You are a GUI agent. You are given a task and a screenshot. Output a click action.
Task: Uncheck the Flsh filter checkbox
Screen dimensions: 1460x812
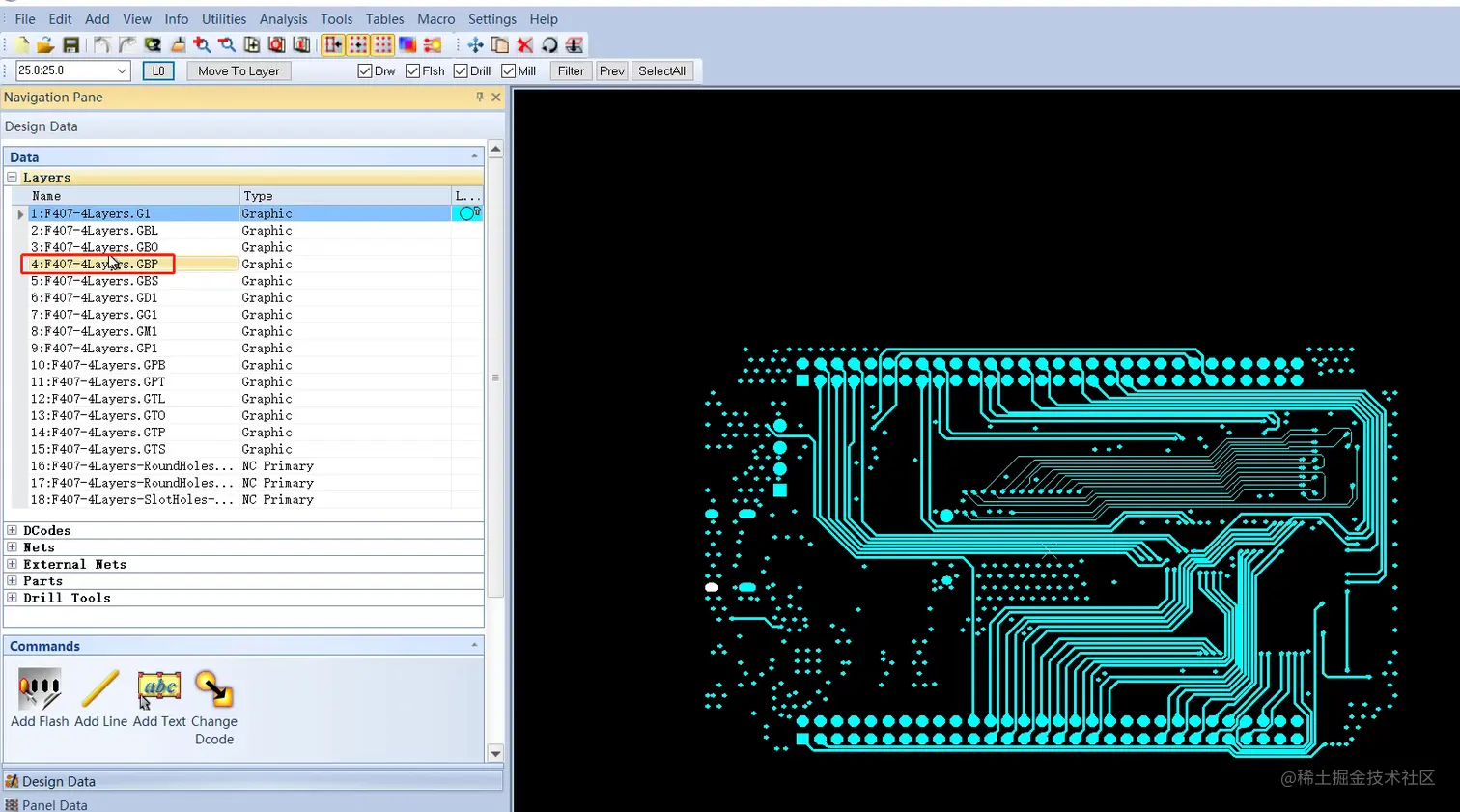pos(412,70)
